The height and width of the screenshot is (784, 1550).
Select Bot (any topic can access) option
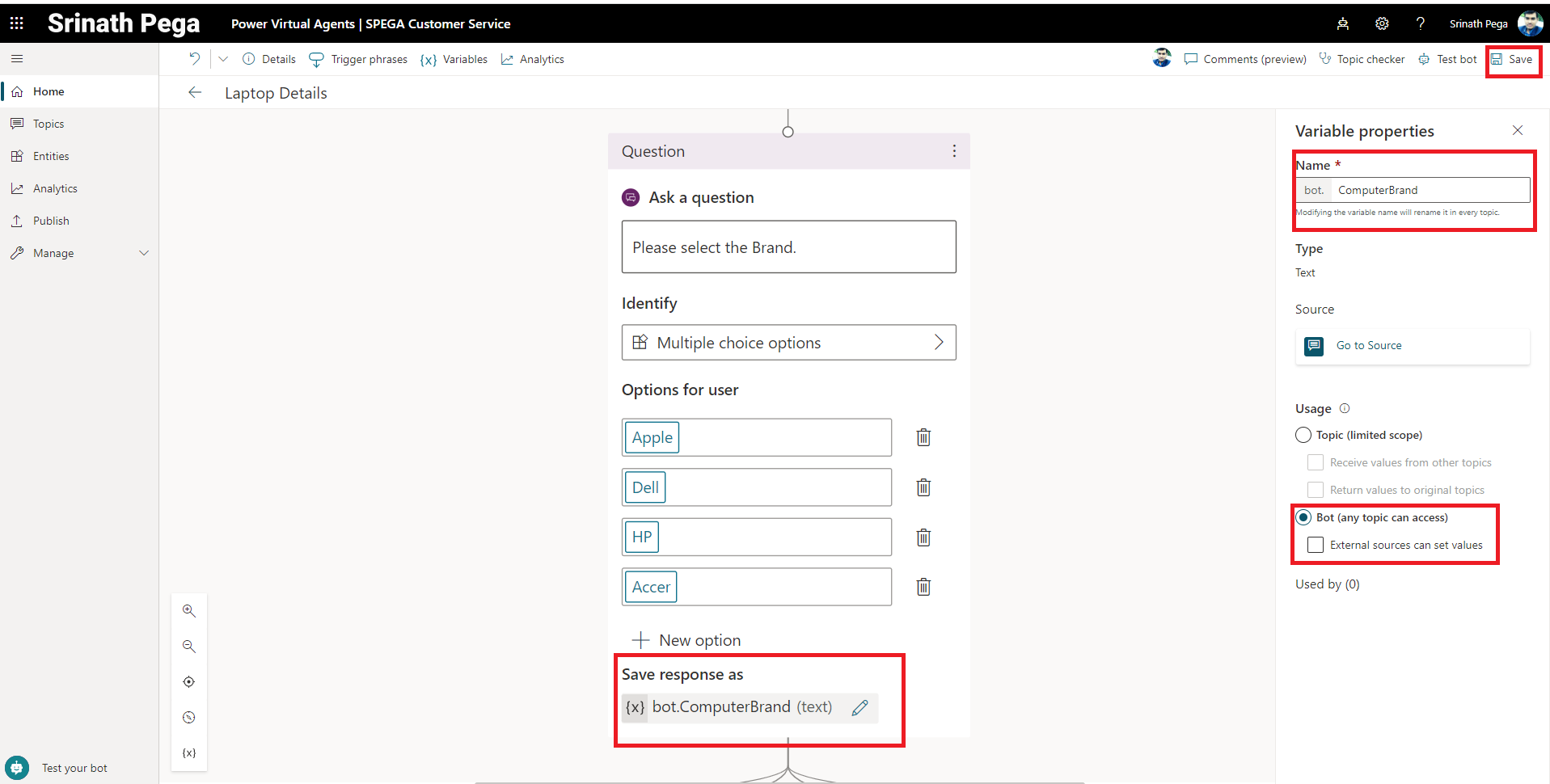1303,517
